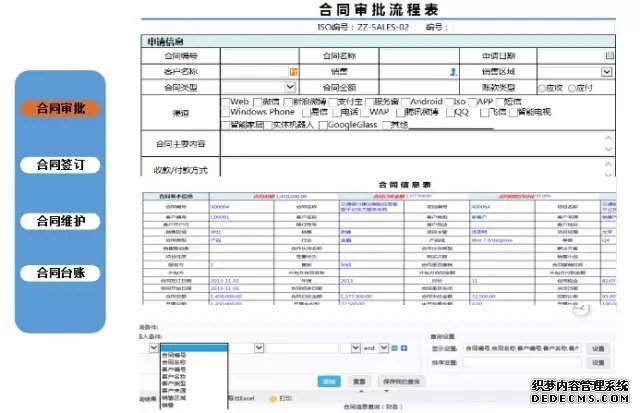Check the QQ channel checkbox
The height and width of the screenshot is (413, 640).
coord(450,113)
